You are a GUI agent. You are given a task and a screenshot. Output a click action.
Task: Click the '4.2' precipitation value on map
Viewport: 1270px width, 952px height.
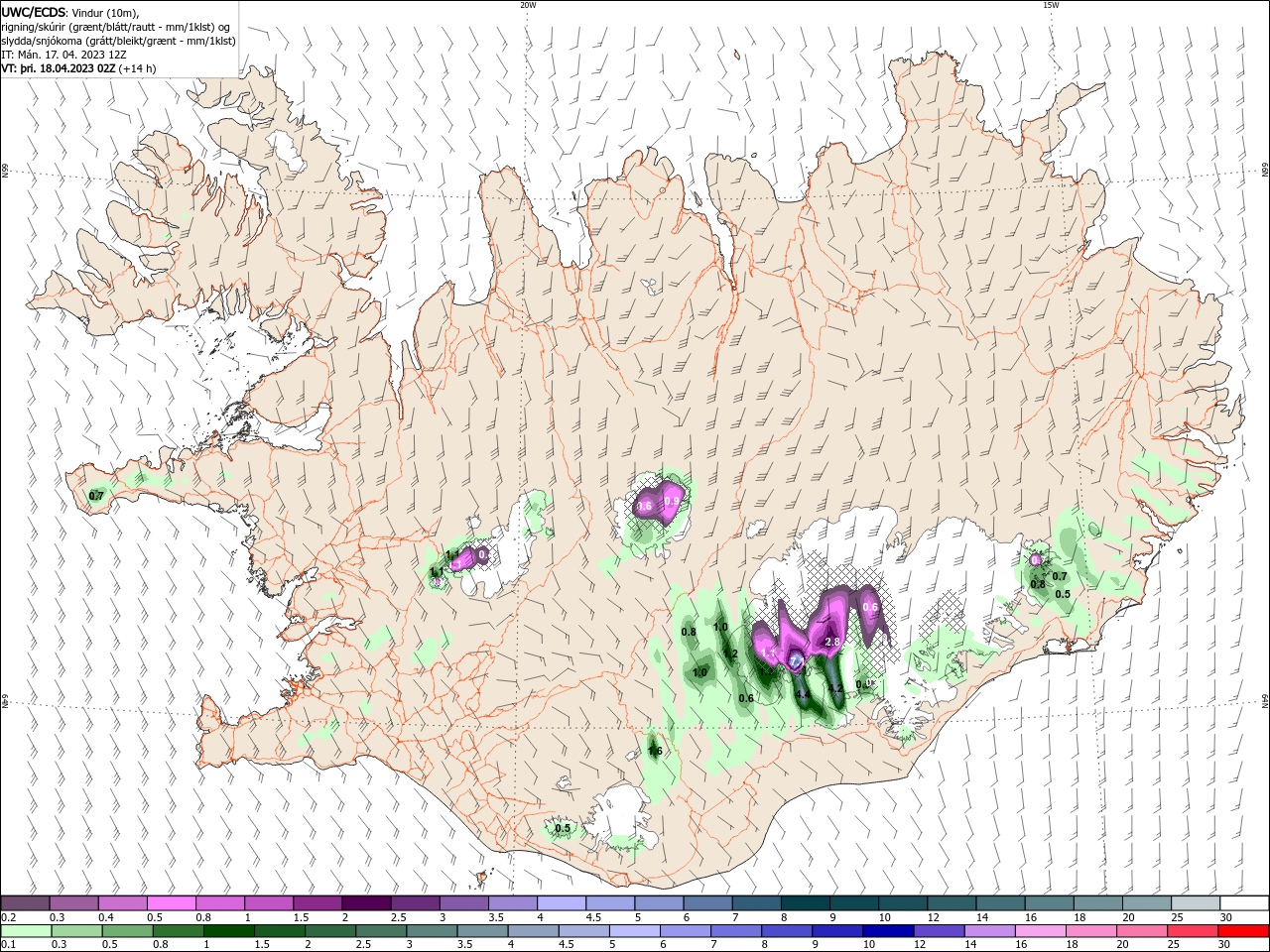(x=834, y=688)
